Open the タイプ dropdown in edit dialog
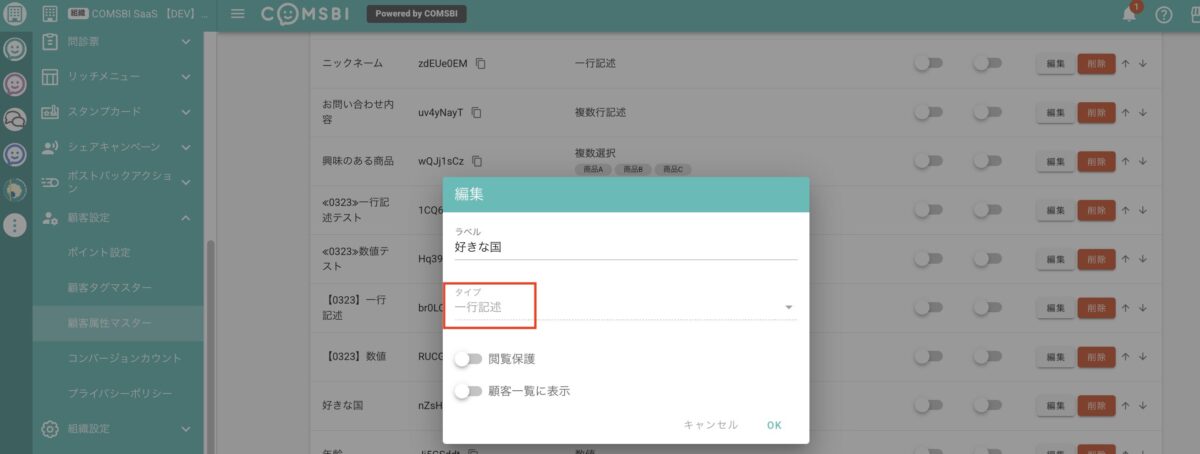This screenshot has width=1200, height=454. tap(625, 307)
